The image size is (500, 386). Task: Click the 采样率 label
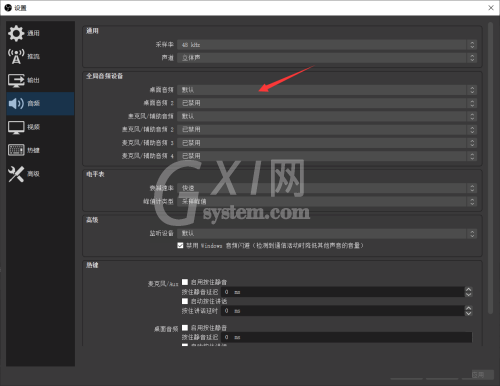(x=164, y=45)
